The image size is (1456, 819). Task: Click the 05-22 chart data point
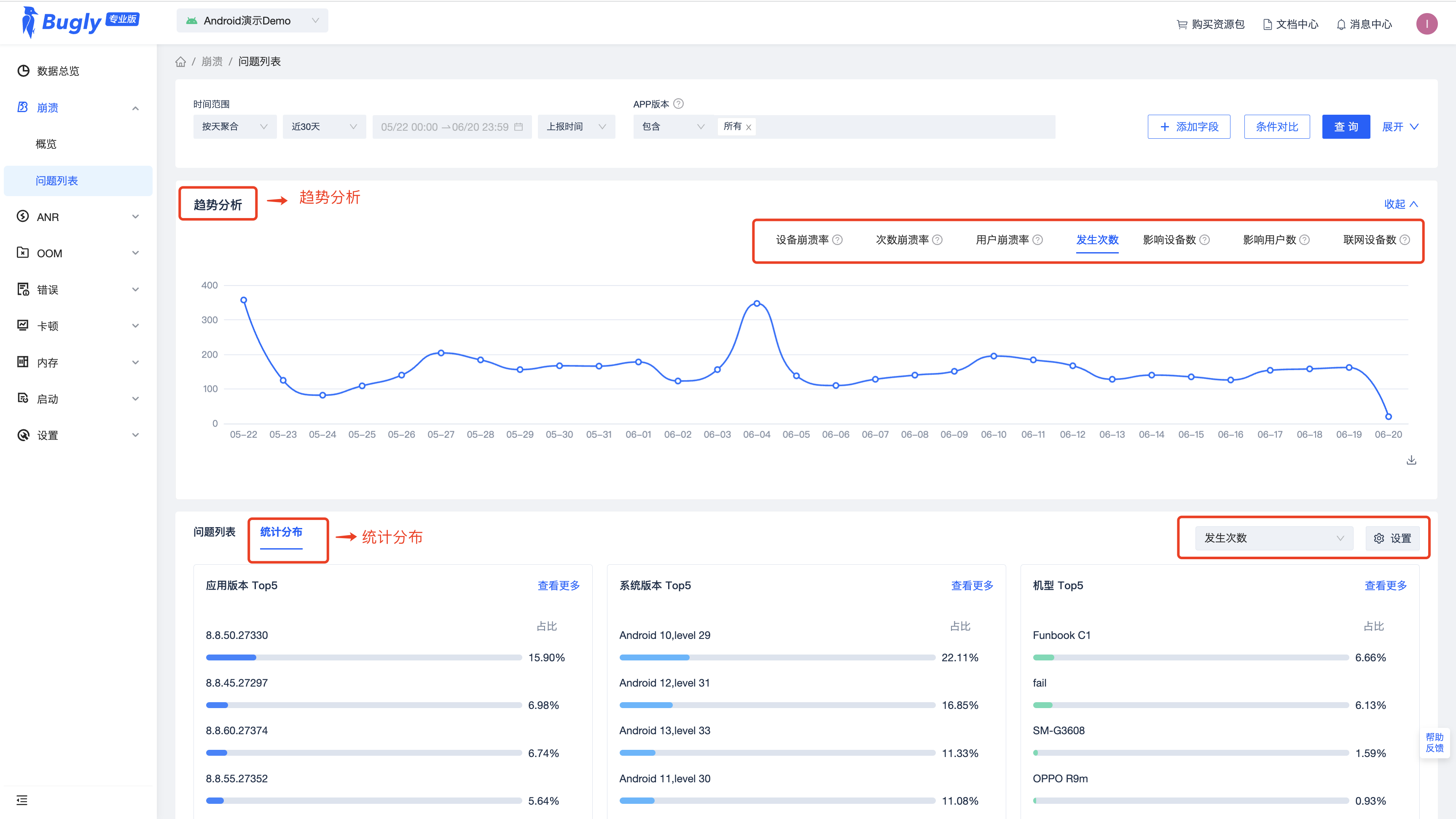[x=244, y=300]
